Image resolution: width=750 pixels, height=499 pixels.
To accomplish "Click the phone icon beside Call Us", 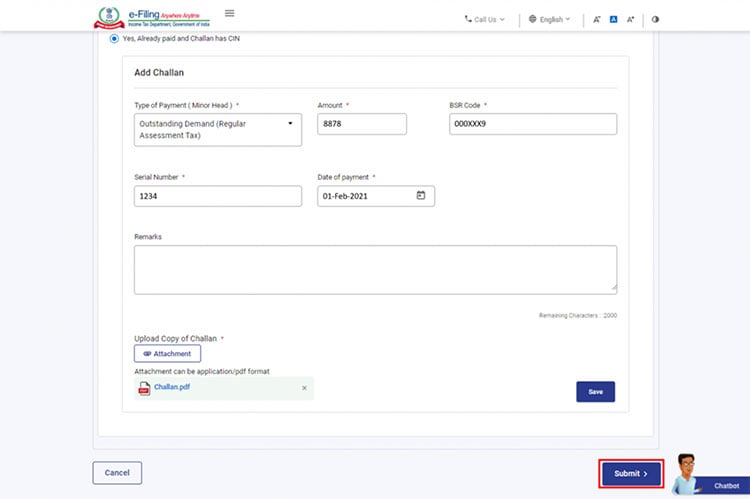I will pos(468,19).
